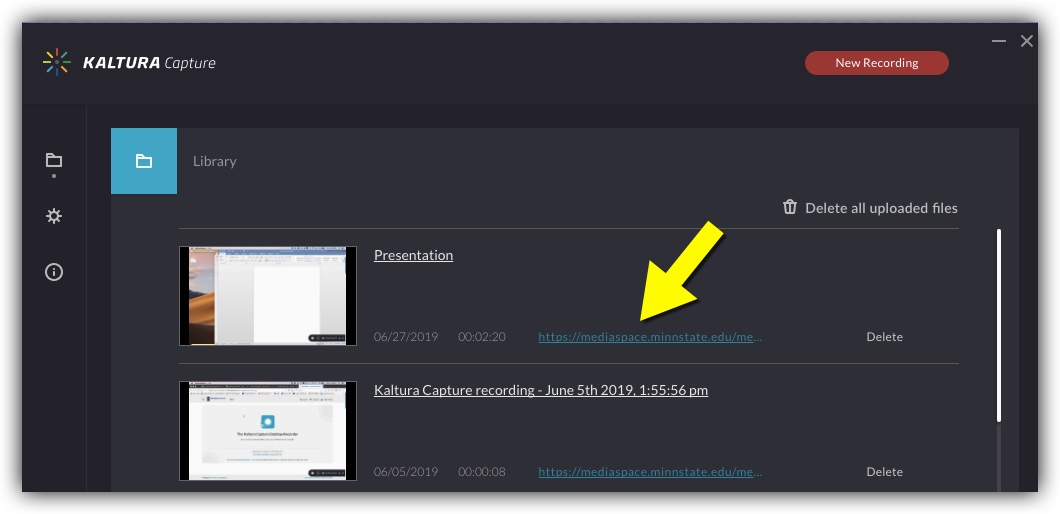The image size is (1060, 514).
Task: Delete the June 5th recording
Action: [x=884, y=472]
